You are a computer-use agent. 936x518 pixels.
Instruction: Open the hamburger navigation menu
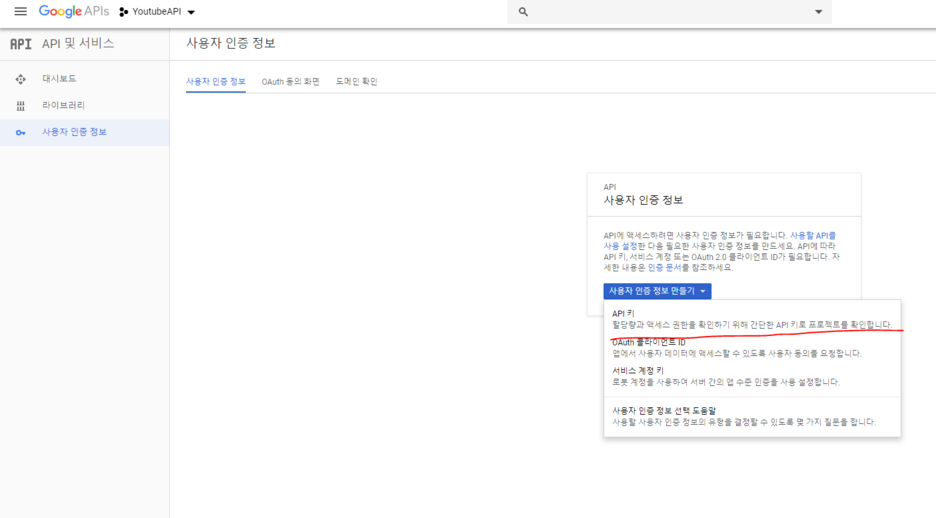click(20, 11)
